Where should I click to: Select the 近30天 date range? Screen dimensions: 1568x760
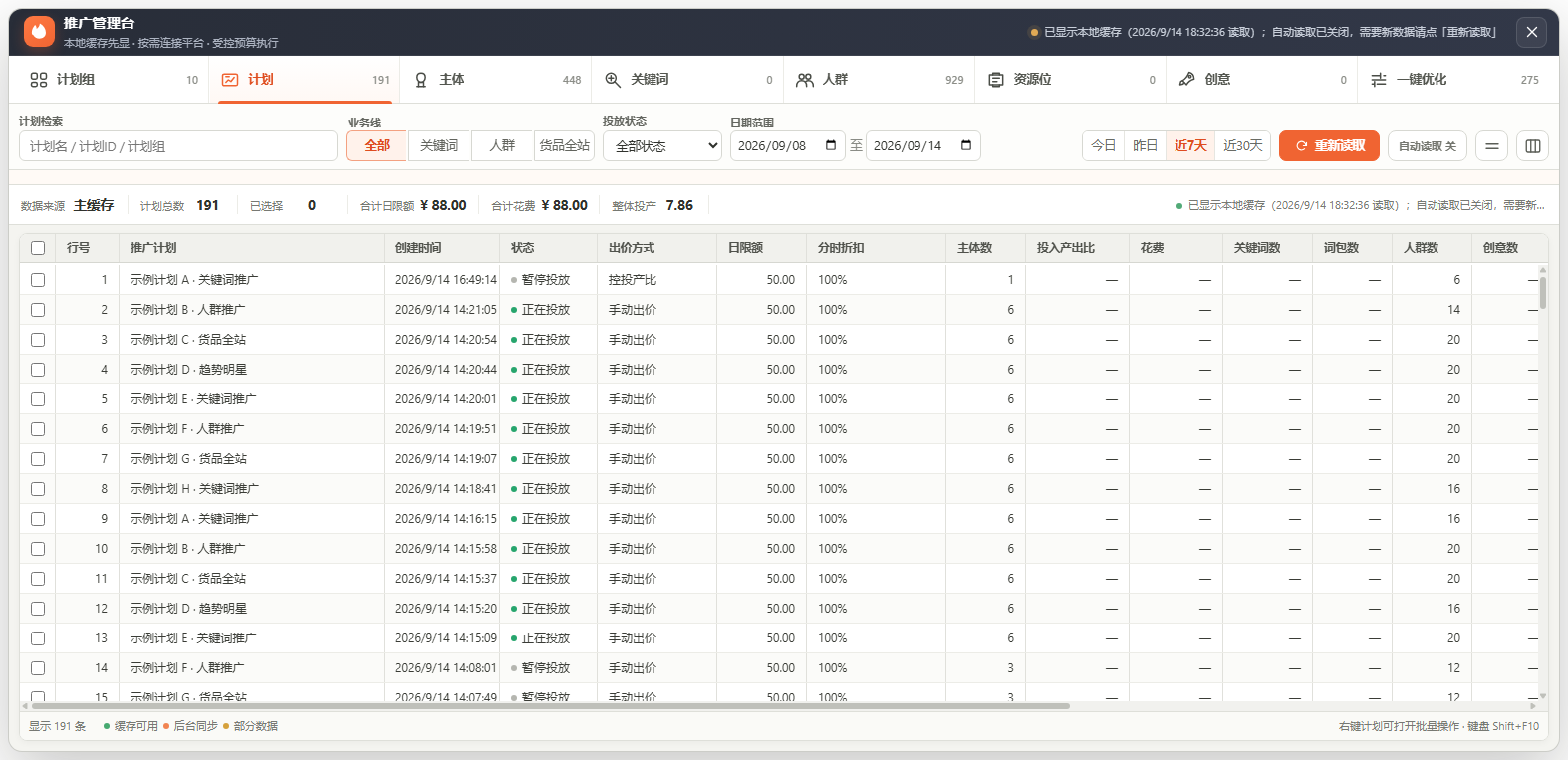tap(1242, 146)
